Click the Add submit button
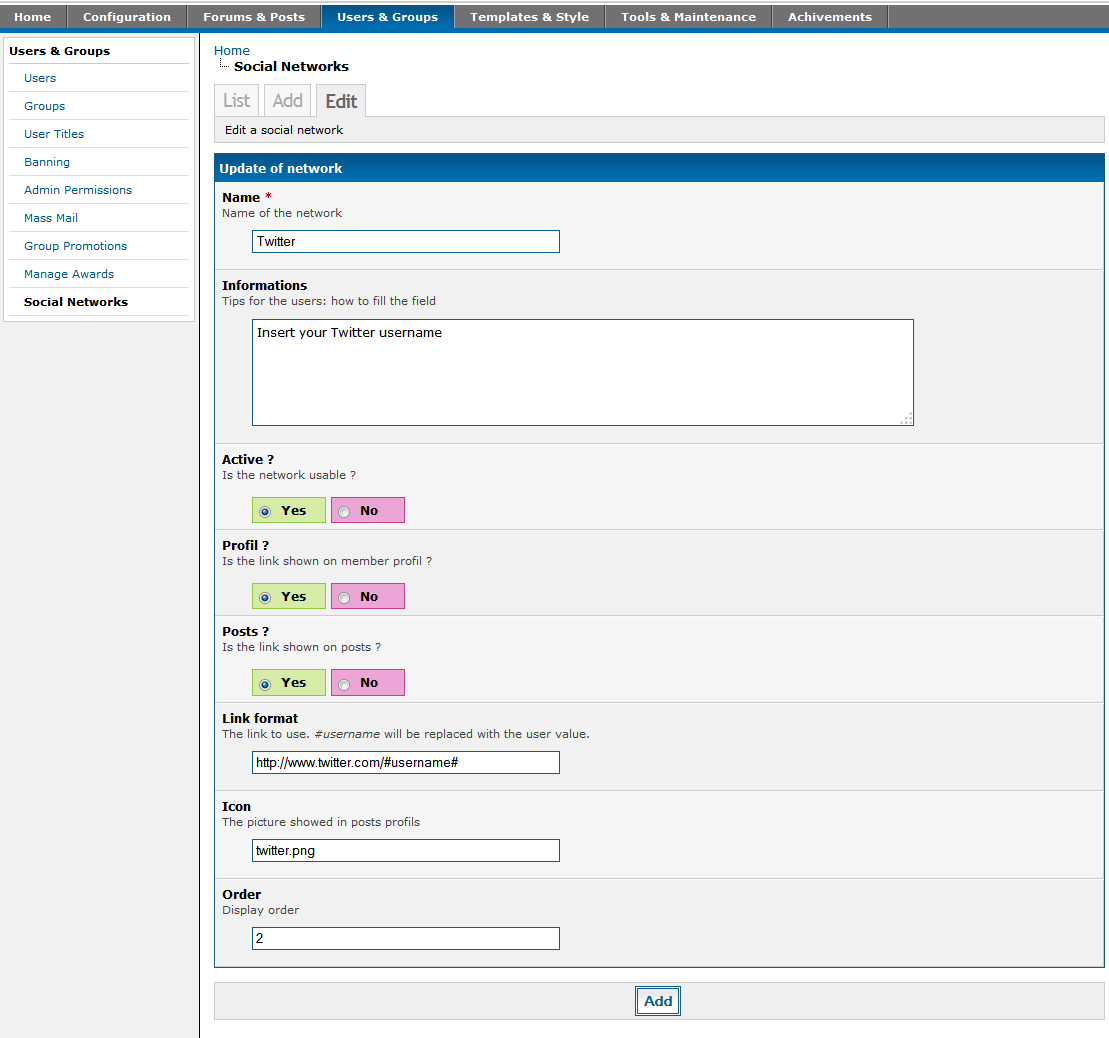The height and width of the screenshot is (1038, 1109). pyautogui.click(x=658, y=1001)
